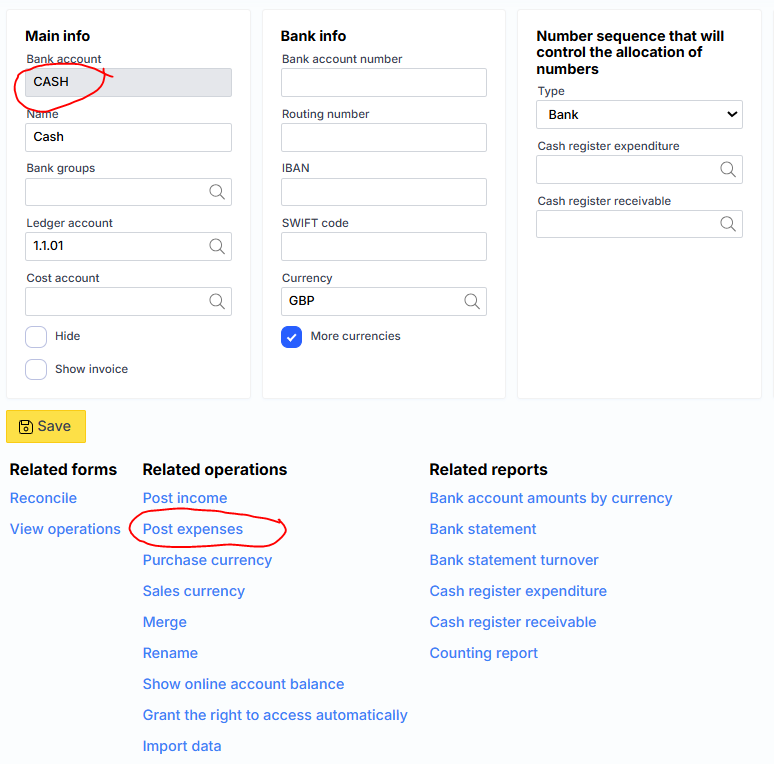
Task: Uncheck the More currencies checkbox
Action: pyautogui.click(x=292, y=337)
